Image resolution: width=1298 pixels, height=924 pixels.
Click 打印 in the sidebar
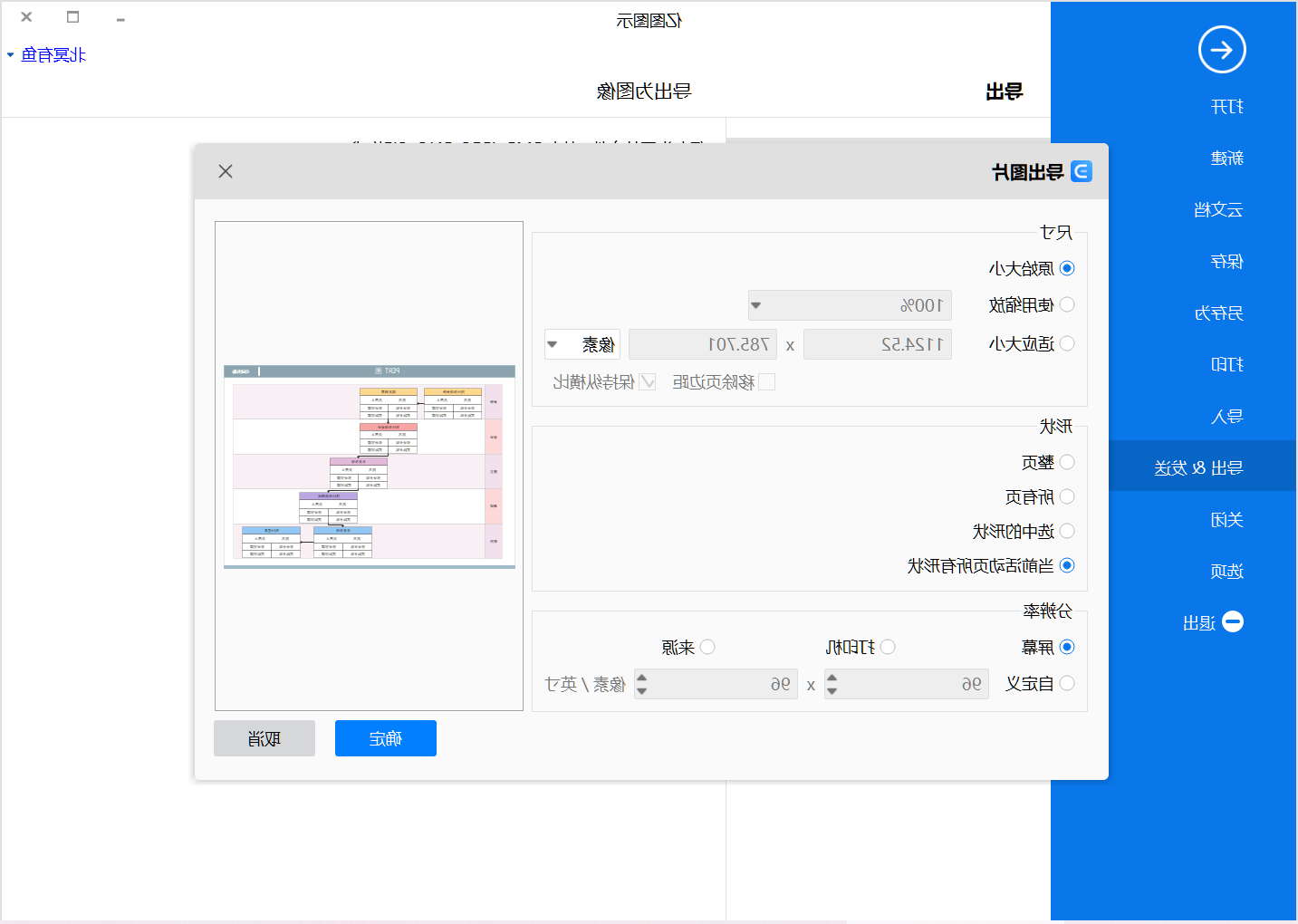pos(1227,365)
